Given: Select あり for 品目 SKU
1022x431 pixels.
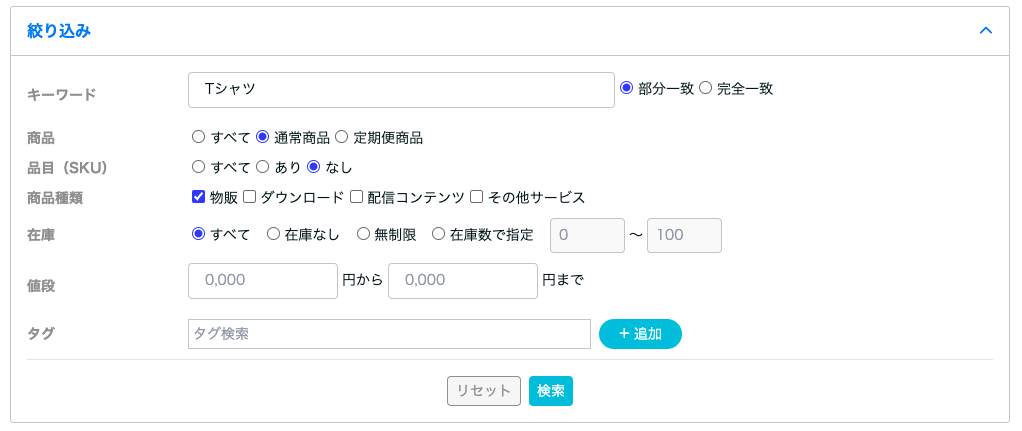Looking at the screenshot, I should tap(263, 167).
